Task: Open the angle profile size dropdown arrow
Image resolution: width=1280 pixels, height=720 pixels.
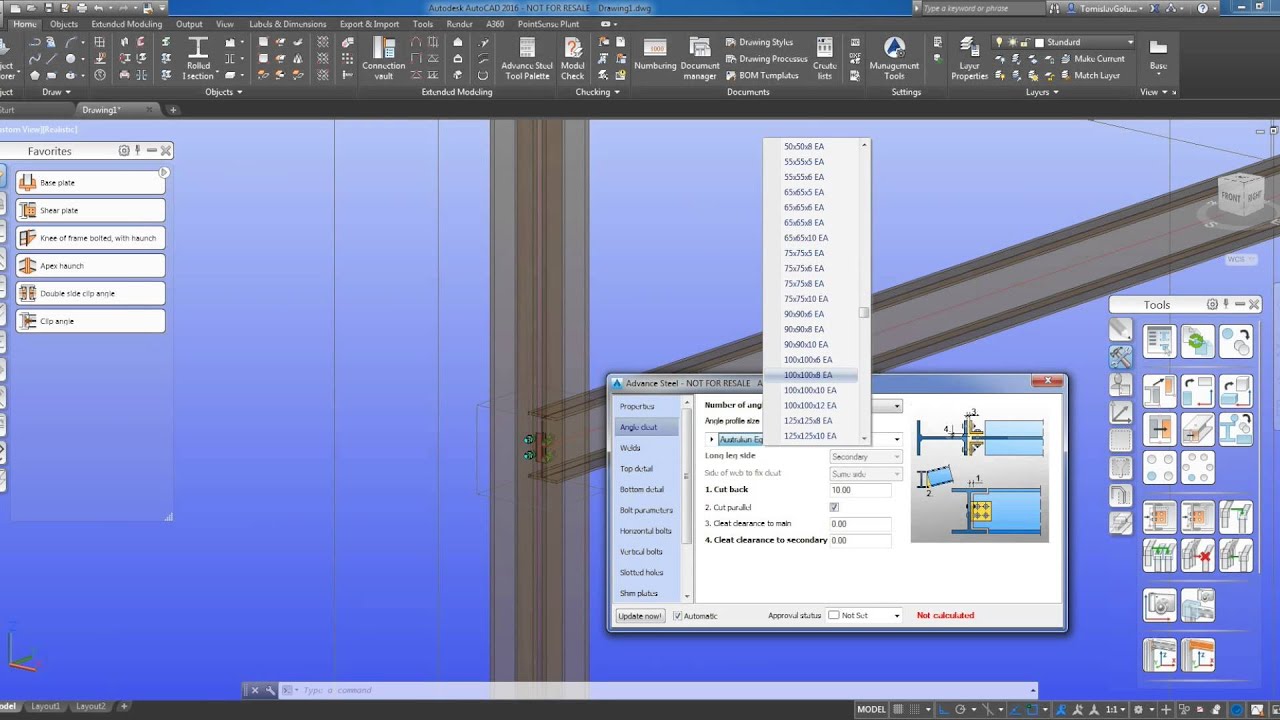Action: (897, 439)
